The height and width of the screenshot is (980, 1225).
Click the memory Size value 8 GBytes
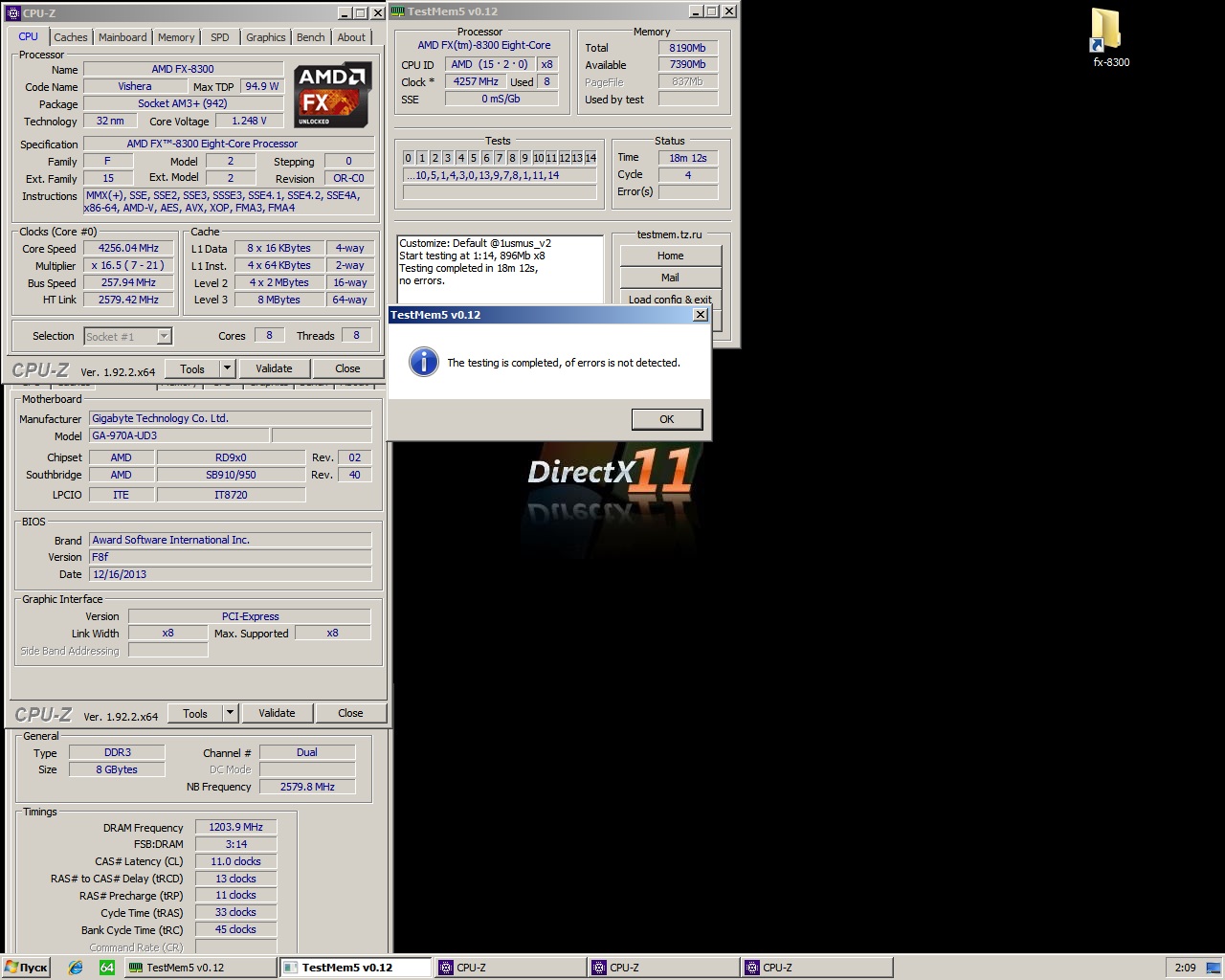click(x=117, y=769)
